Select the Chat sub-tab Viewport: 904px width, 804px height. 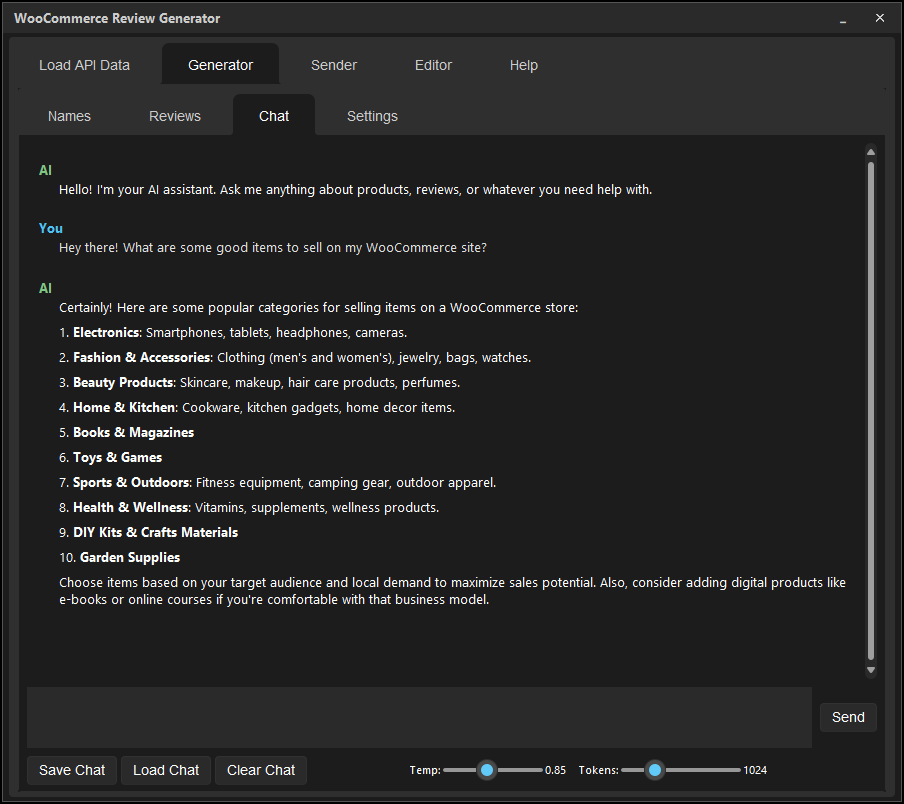point(274,116)
